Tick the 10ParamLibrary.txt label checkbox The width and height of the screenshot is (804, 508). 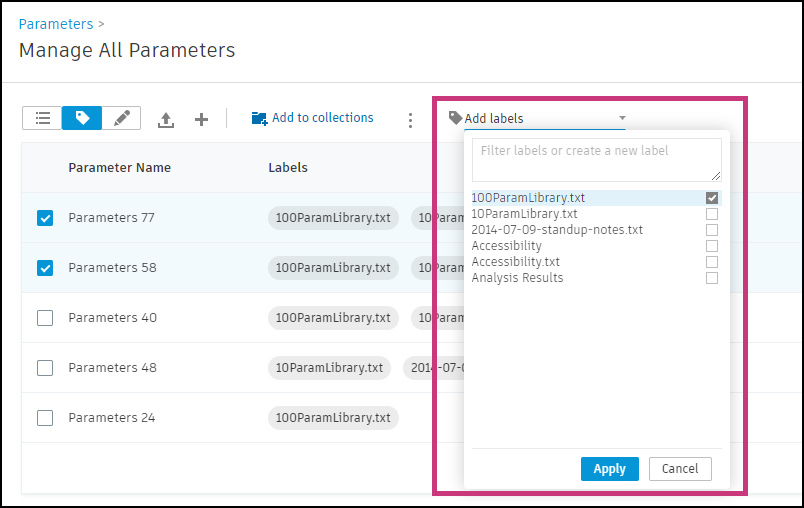click(x=712, y=214)
